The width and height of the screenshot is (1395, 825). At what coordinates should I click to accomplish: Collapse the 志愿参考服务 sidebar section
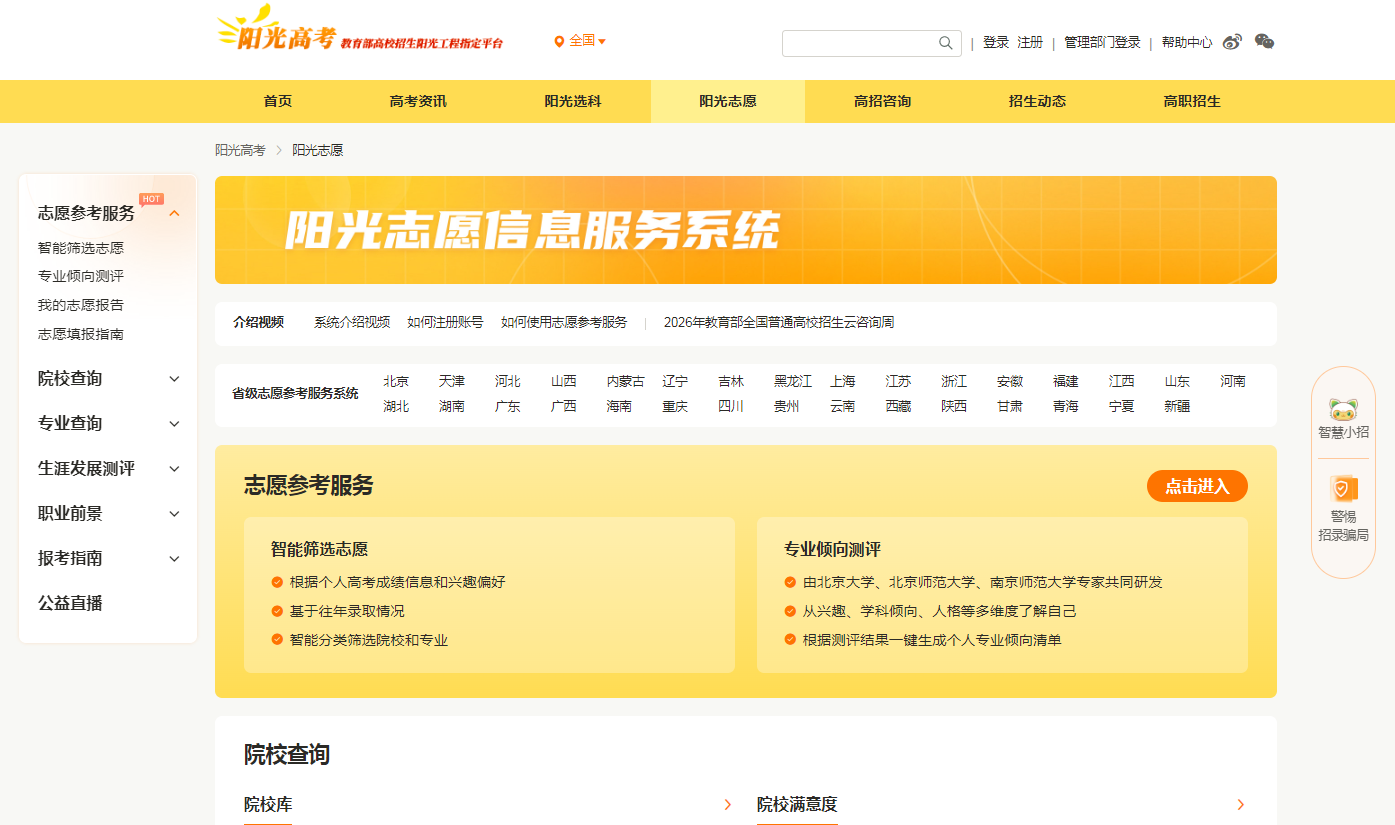point(174,213)
